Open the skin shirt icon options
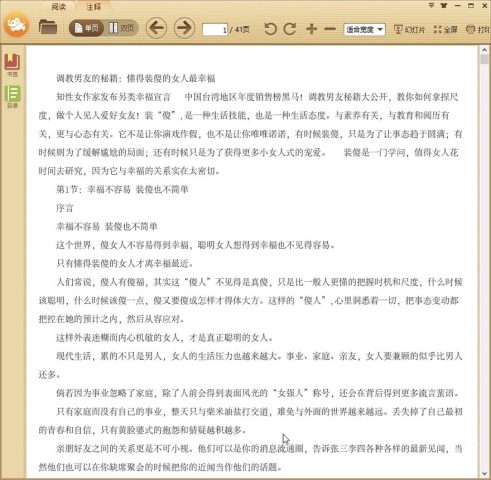Screen dimensions: 491x480 444,5
